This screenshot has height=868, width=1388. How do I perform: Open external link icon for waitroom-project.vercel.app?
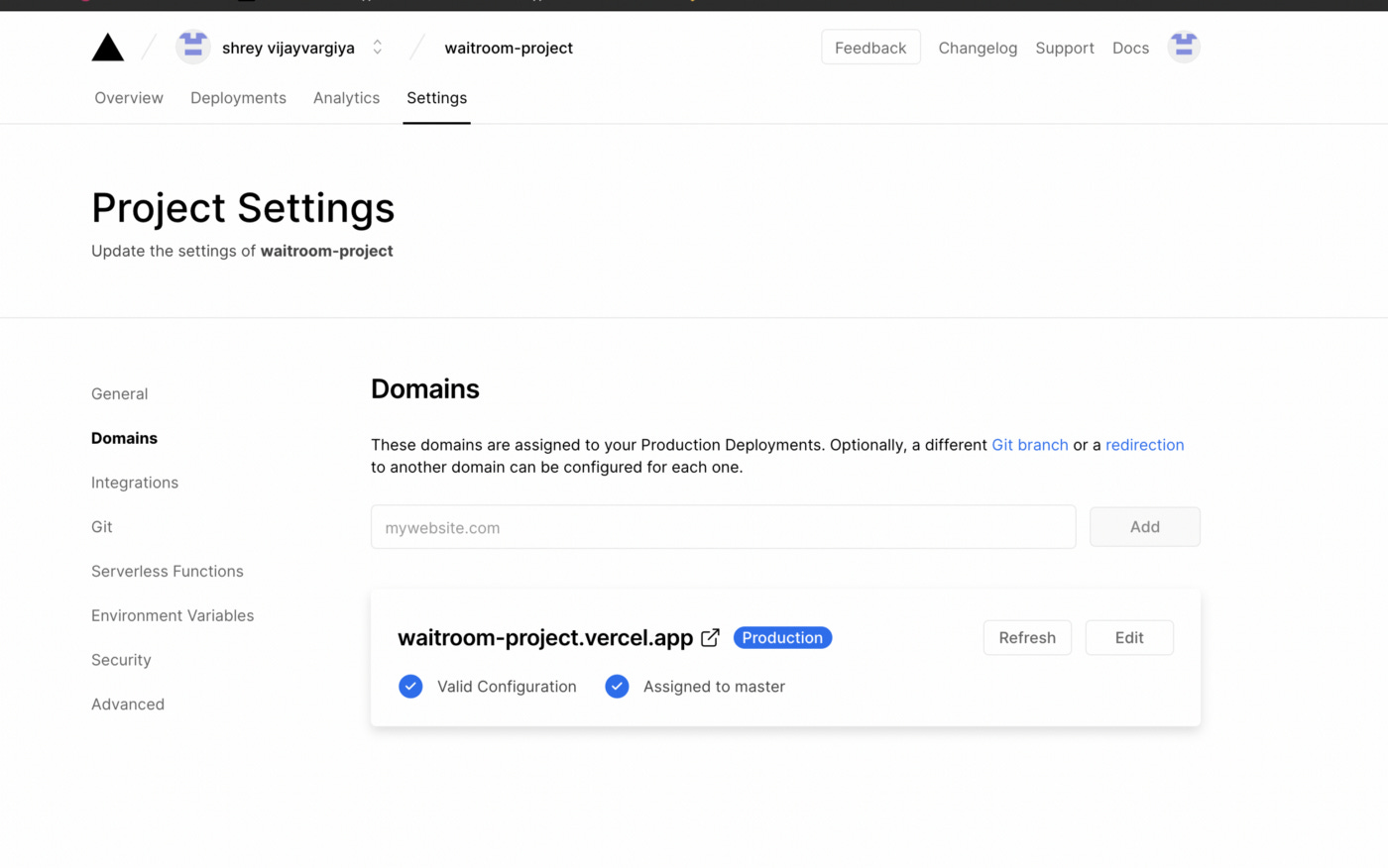710,638
